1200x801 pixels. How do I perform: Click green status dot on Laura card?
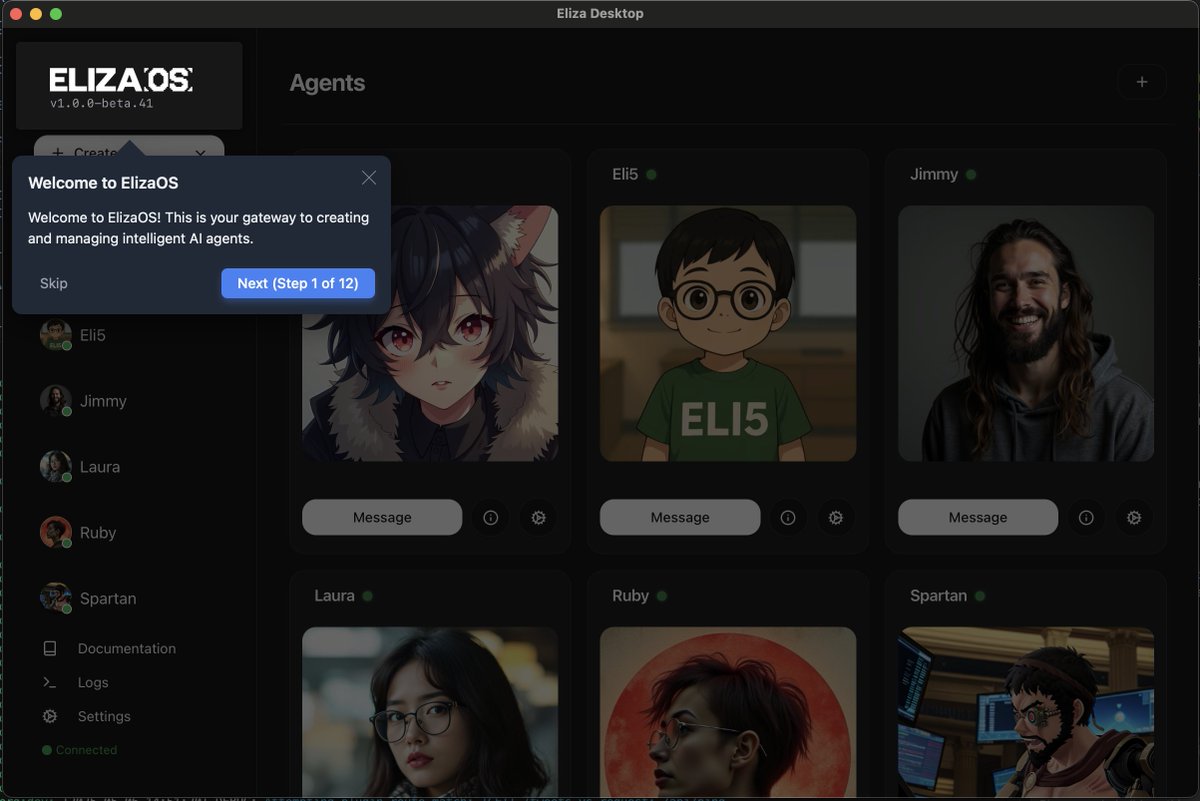coord(367,595)
